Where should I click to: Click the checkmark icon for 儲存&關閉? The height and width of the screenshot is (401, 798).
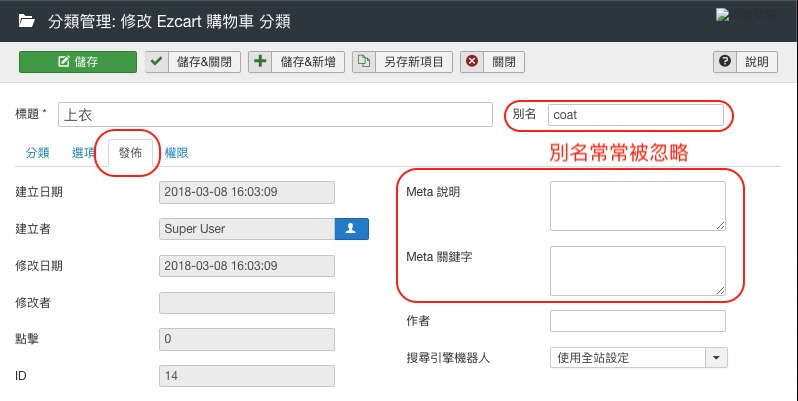pos(158,62)
